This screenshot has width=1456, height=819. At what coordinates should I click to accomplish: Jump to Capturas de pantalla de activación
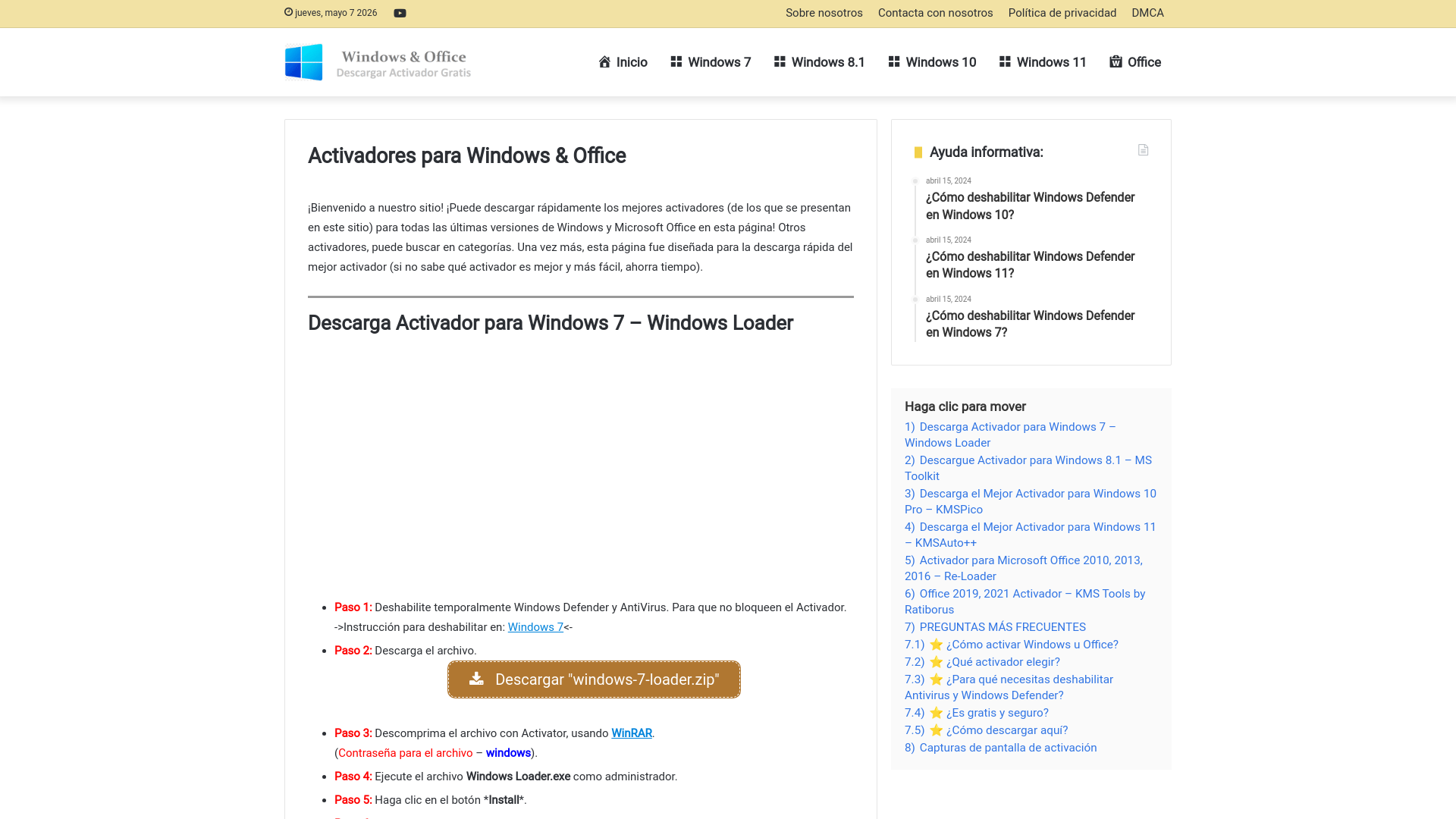point(1001,748)
